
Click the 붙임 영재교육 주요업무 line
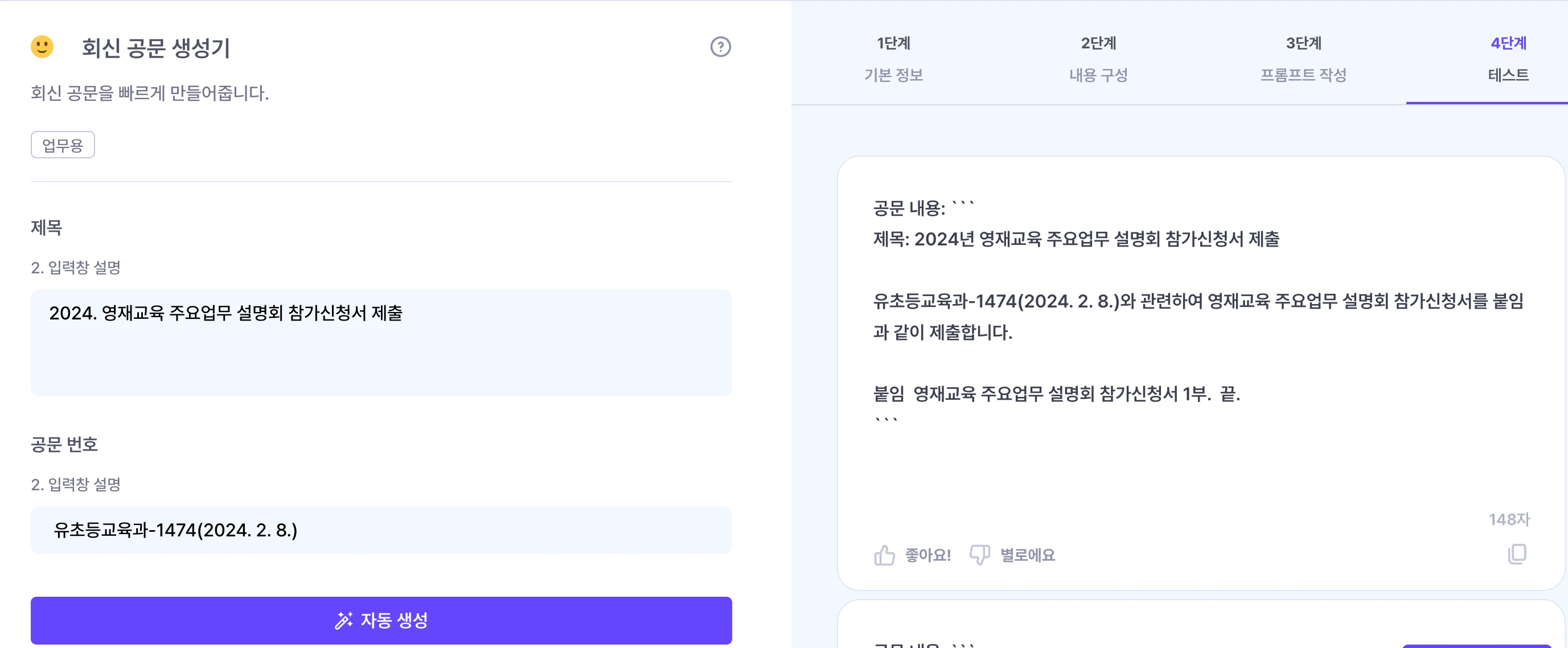(1057, 393)
